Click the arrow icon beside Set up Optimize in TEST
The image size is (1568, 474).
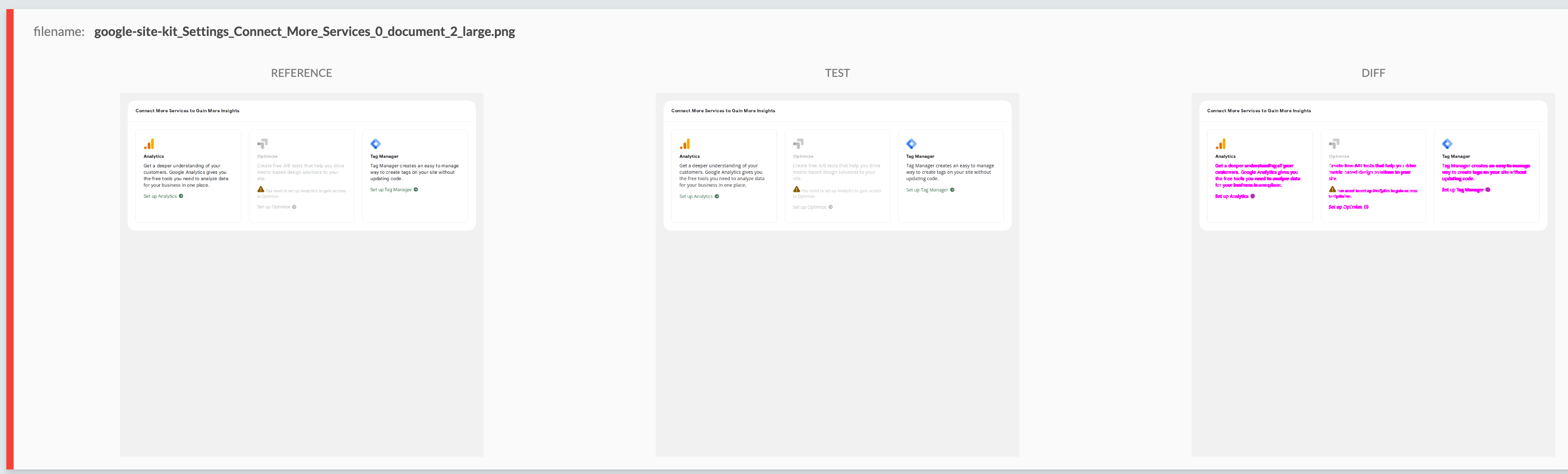(x=830, y=207)
